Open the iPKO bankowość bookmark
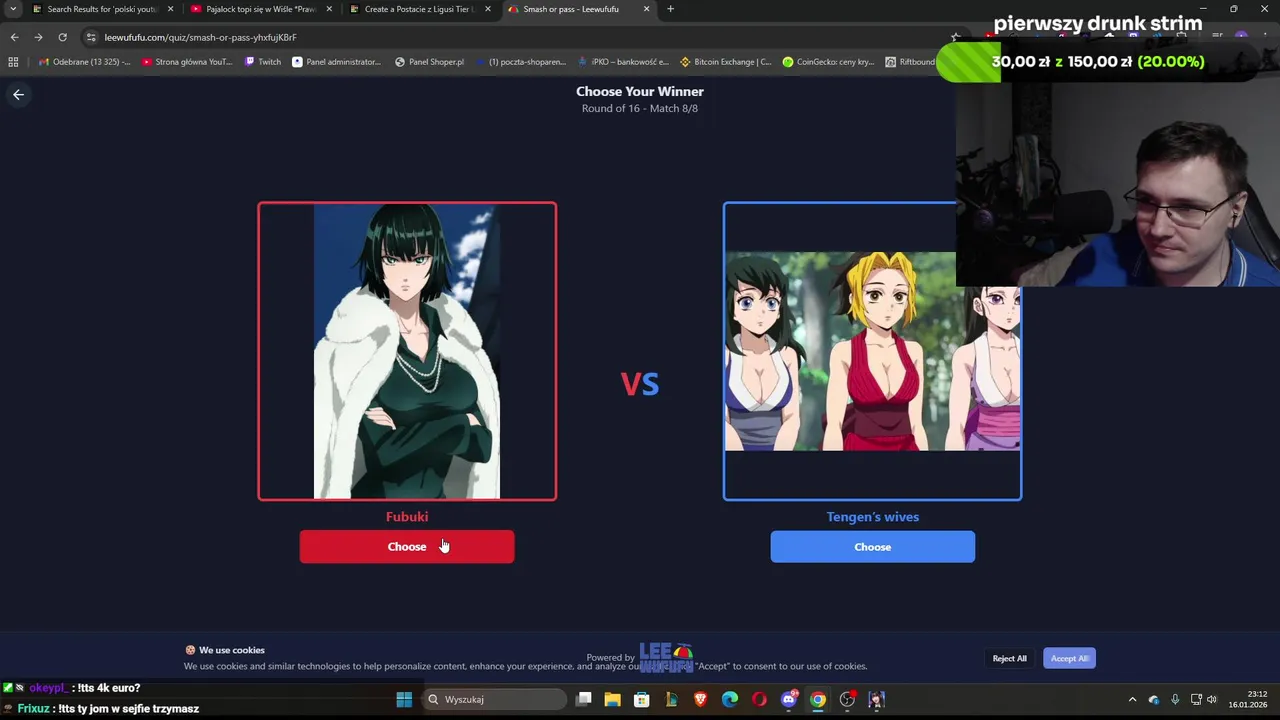The image size is (1280, 720). [624, 62]
